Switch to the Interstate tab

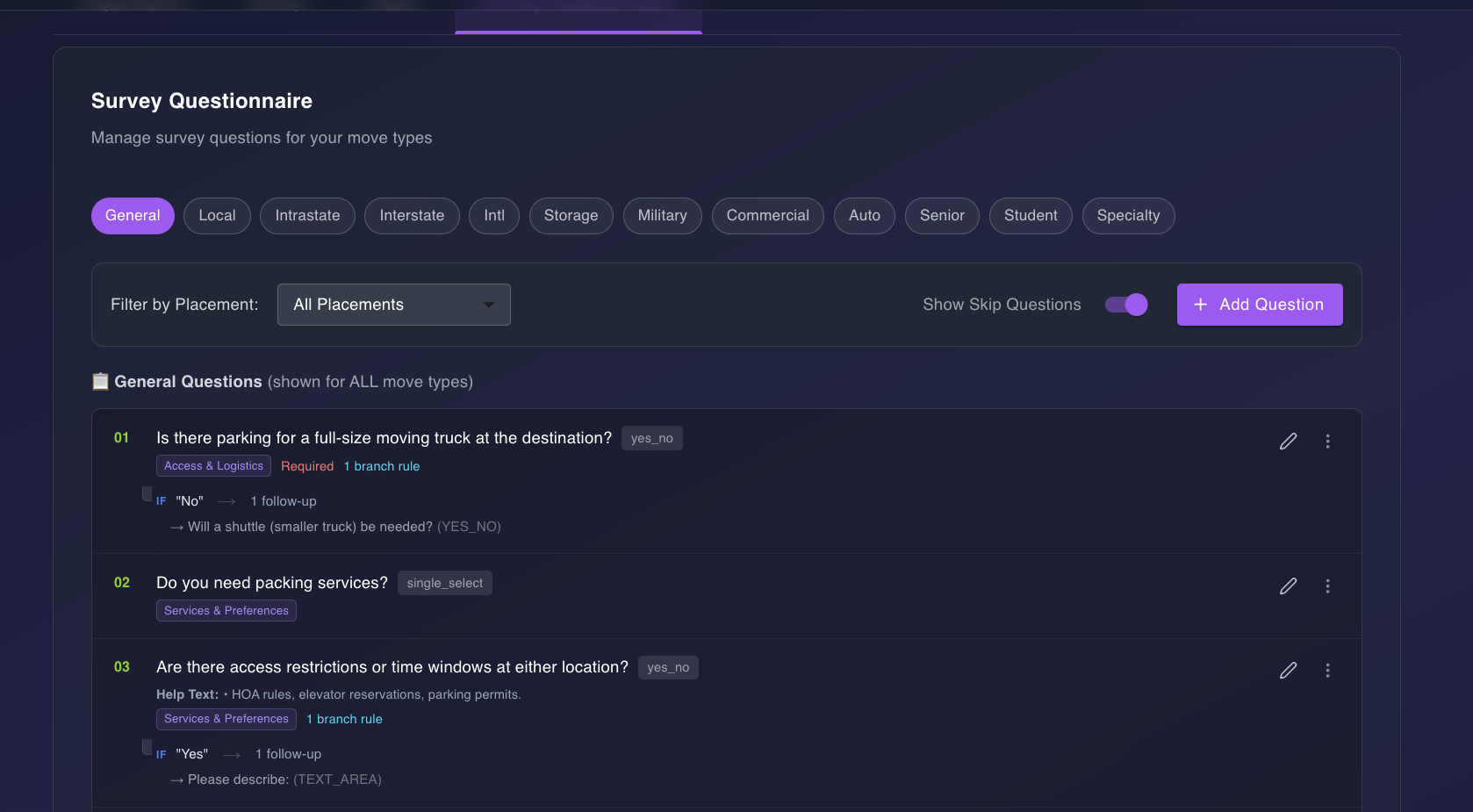[412, 216]
